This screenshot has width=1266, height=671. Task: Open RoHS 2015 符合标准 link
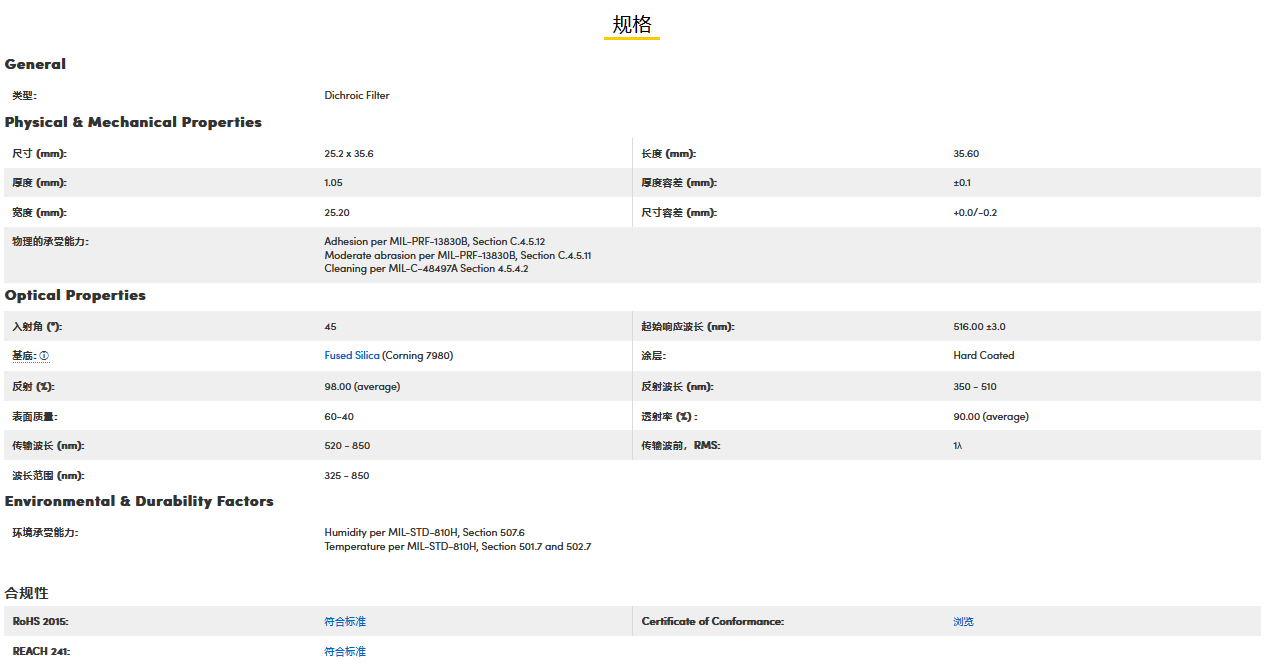tap(345, 622)
